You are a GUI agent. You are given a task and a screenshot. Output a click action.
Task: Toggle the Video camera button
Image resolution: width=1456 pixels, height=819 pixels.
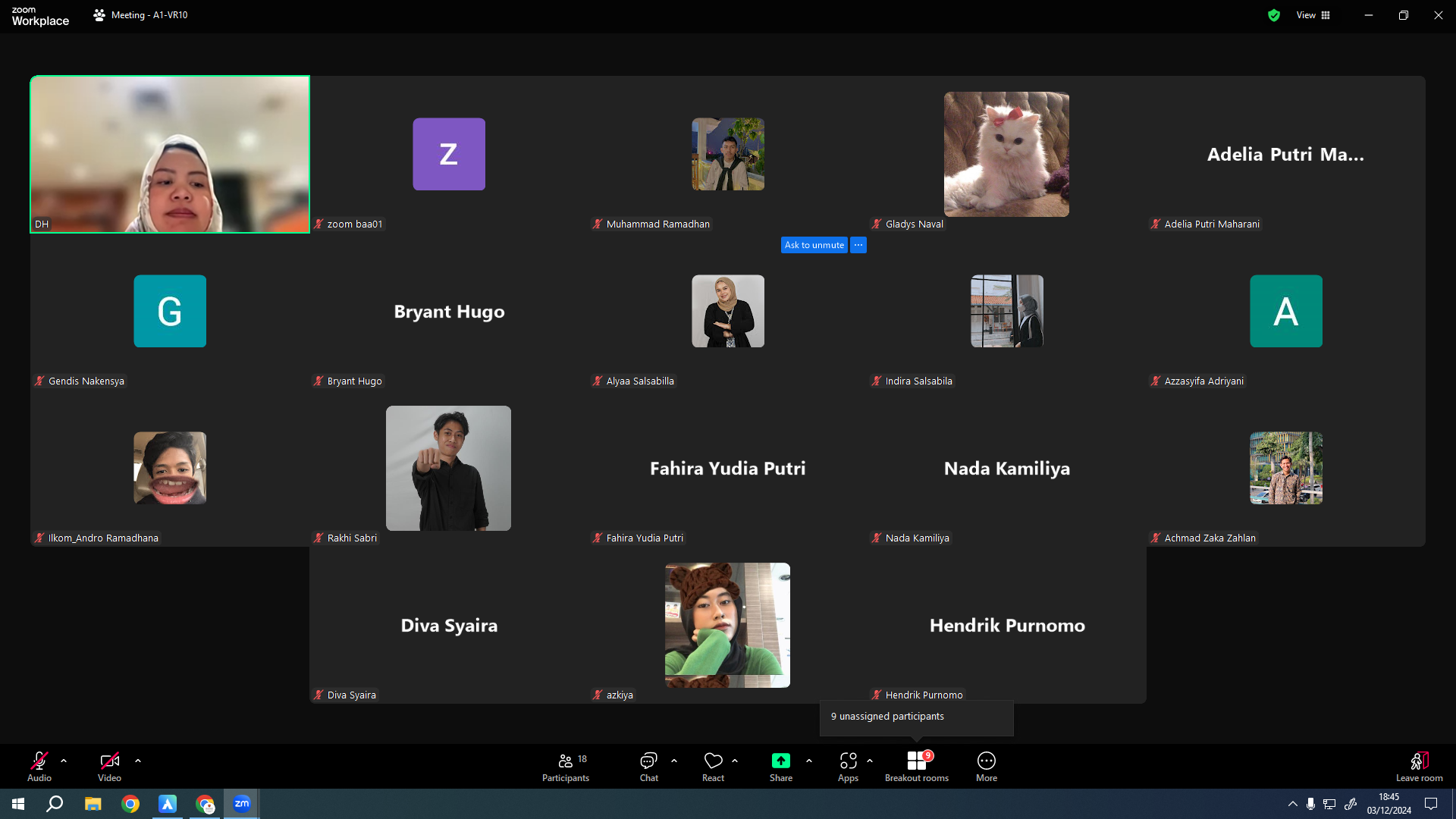(x=109, y=766)
